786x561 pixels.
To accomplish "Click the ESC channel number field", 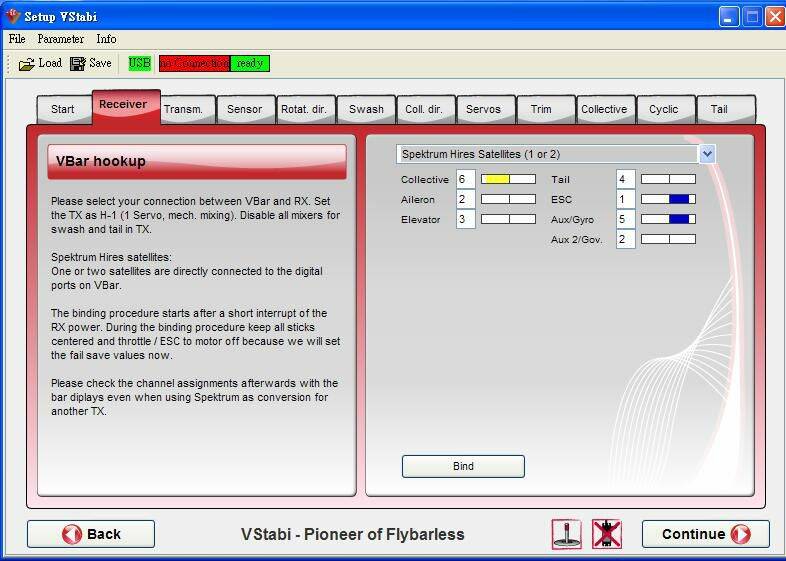I will [626, 199].
